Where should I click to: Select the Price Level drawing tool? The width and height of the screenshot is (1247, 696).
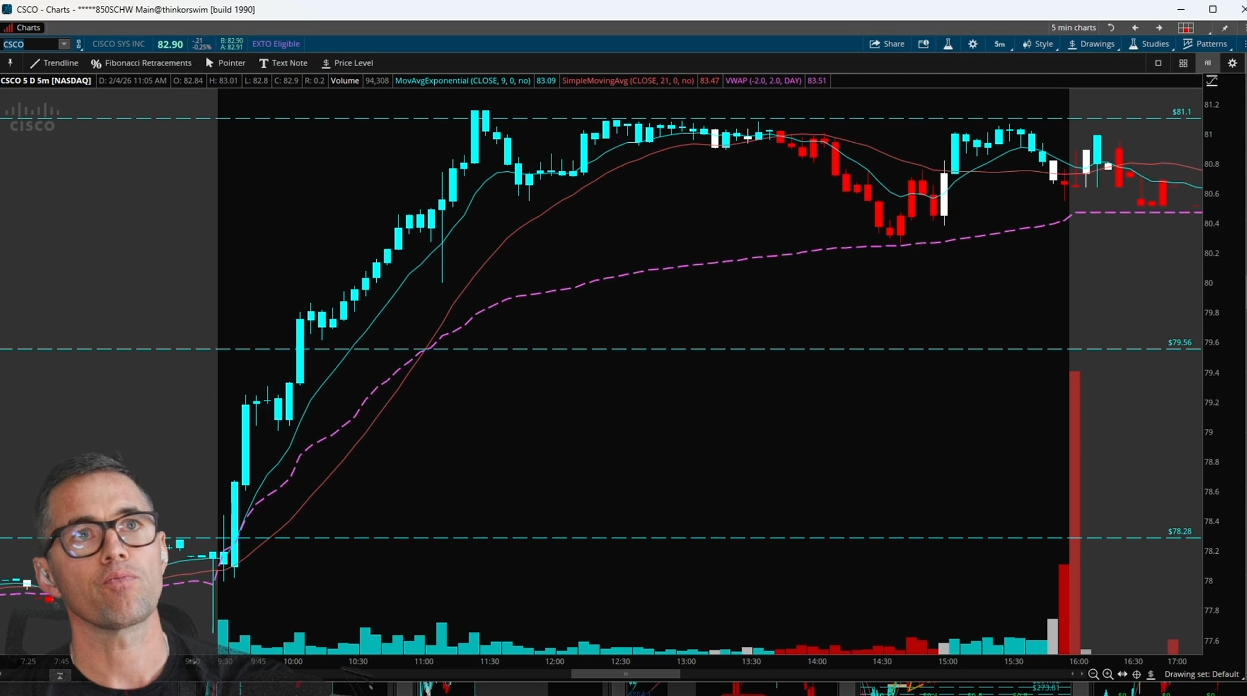(346, 63)
